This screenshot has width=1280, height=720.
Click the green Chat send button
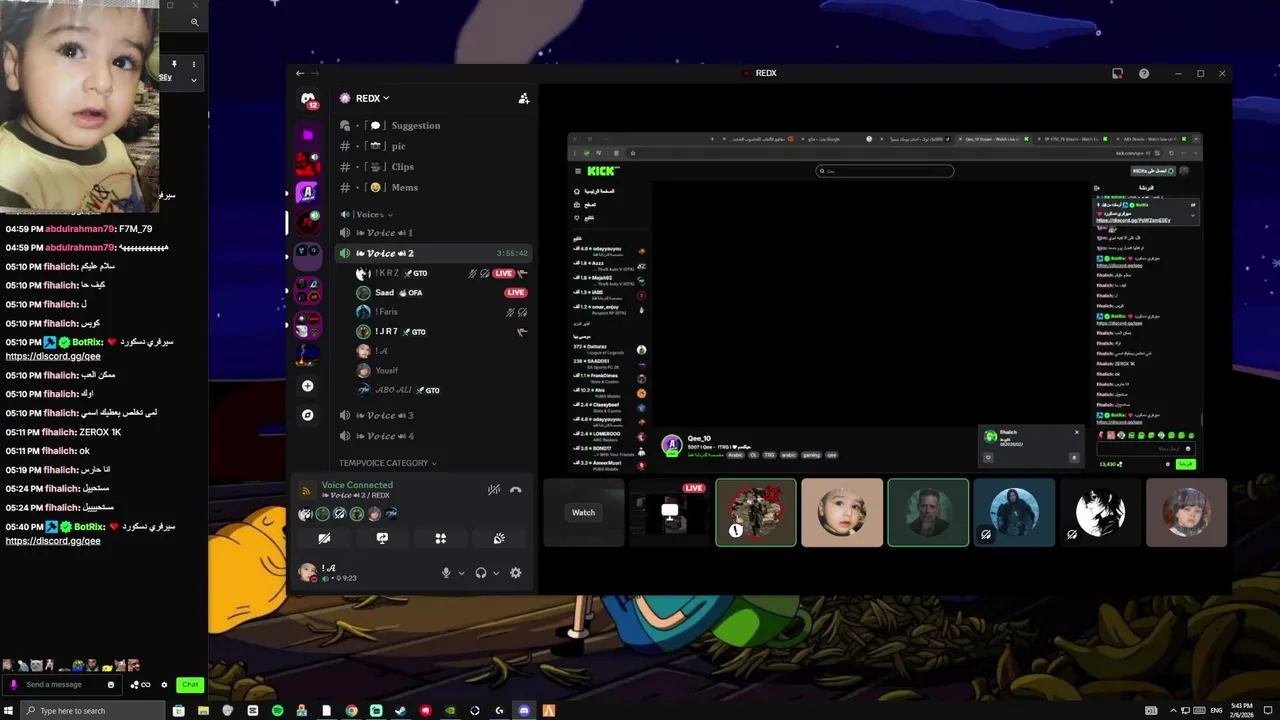[x=189, y=685]
